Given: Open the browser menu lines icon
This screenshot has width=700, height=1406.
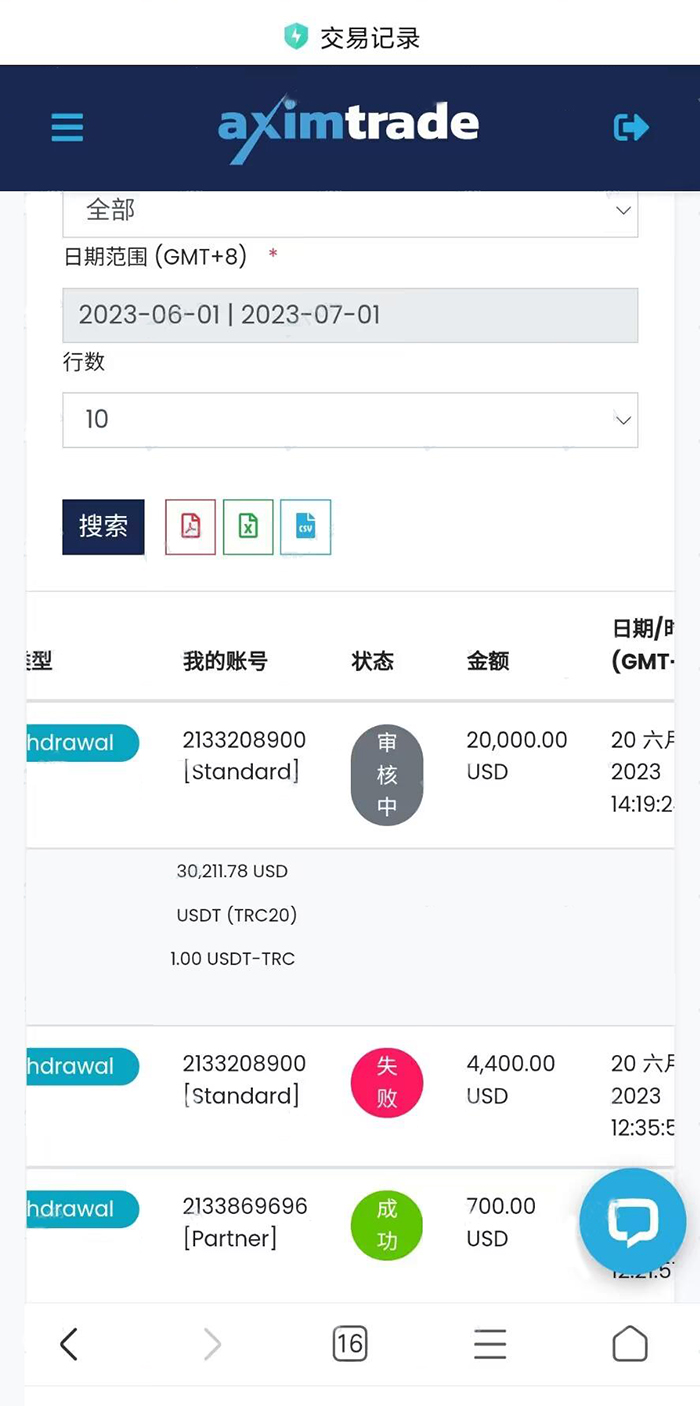Looking at the screenshot, I should [490, 1344].
